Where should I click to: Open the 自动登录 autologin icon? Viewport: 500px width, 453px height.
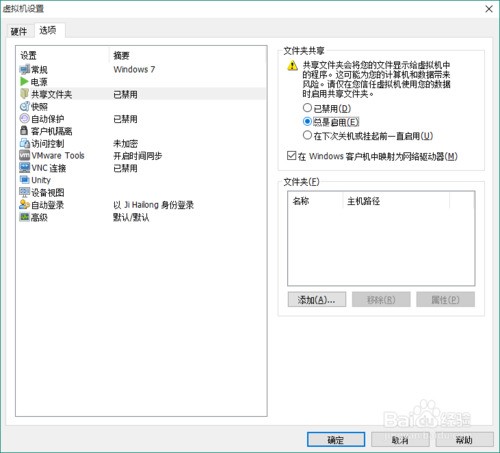point(25,205)
